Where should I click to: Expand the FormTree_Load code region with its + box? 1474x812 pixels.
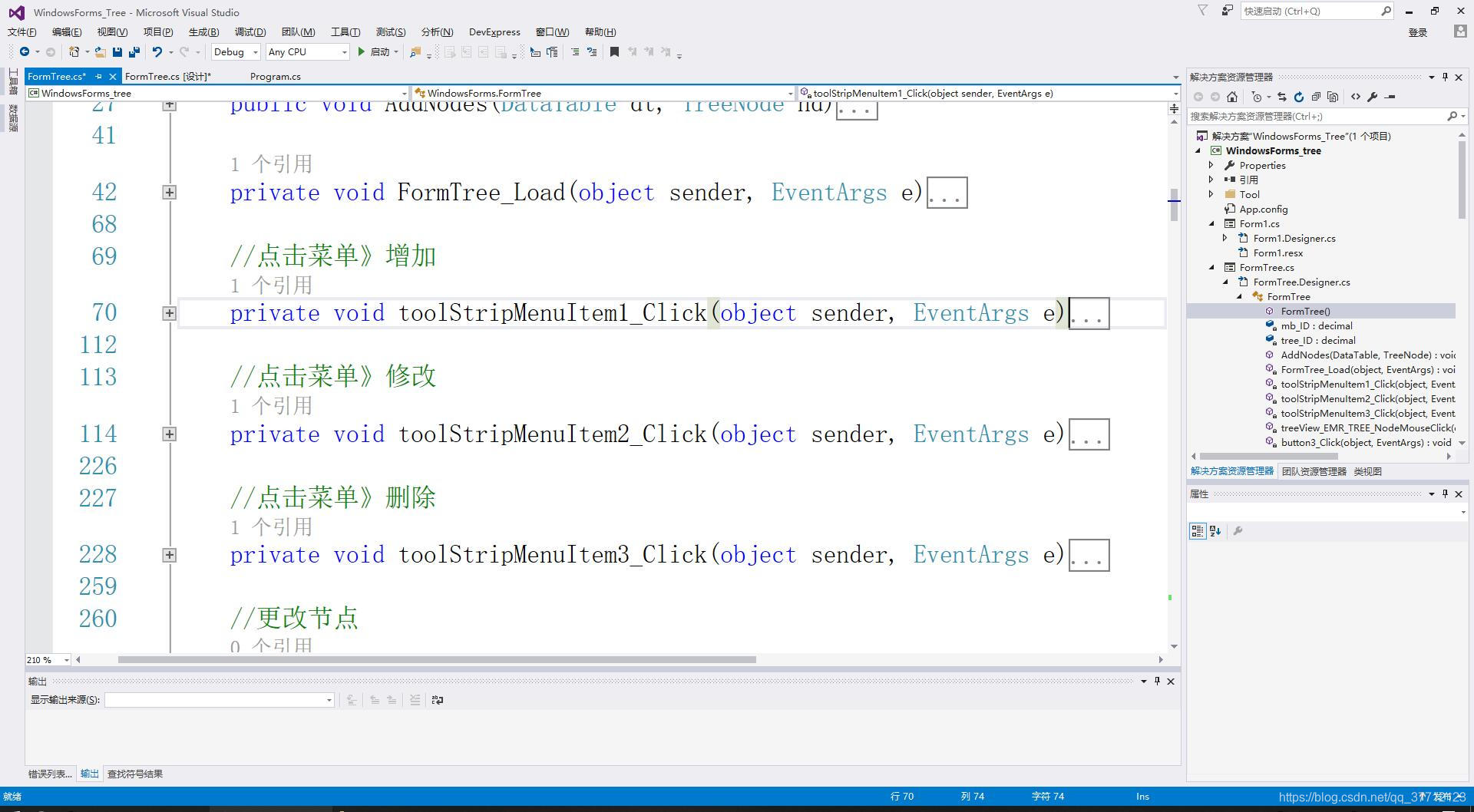pos(169,192)
